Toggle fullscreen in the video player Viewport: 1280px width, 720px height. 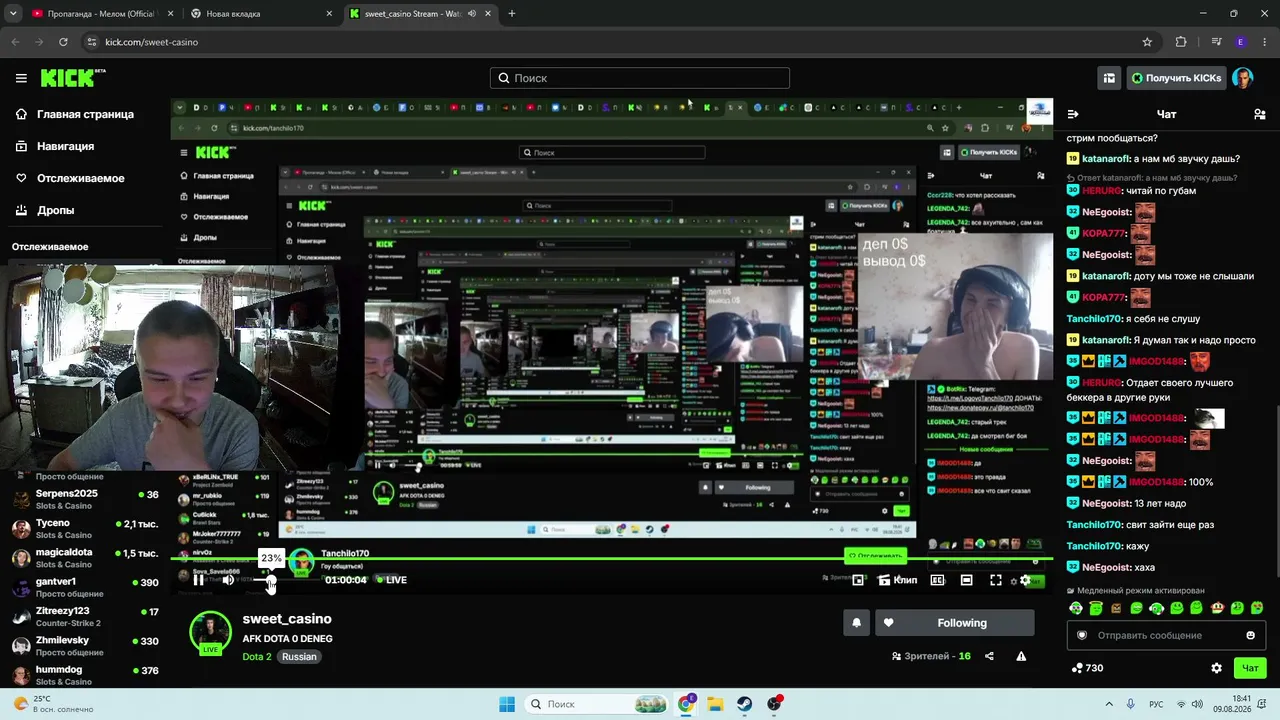996,580
